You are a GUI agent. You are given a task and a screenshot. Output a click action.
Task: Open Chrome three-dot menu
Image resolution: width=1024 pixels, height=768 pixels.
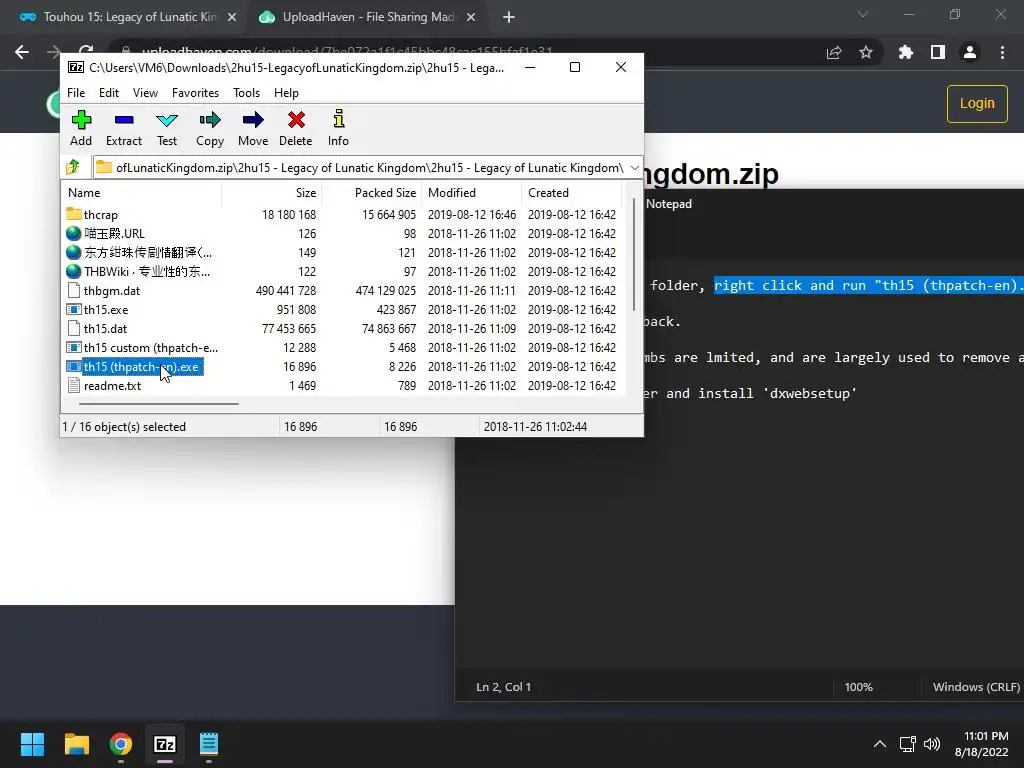pyautogui.click(x=1002, y=52)
